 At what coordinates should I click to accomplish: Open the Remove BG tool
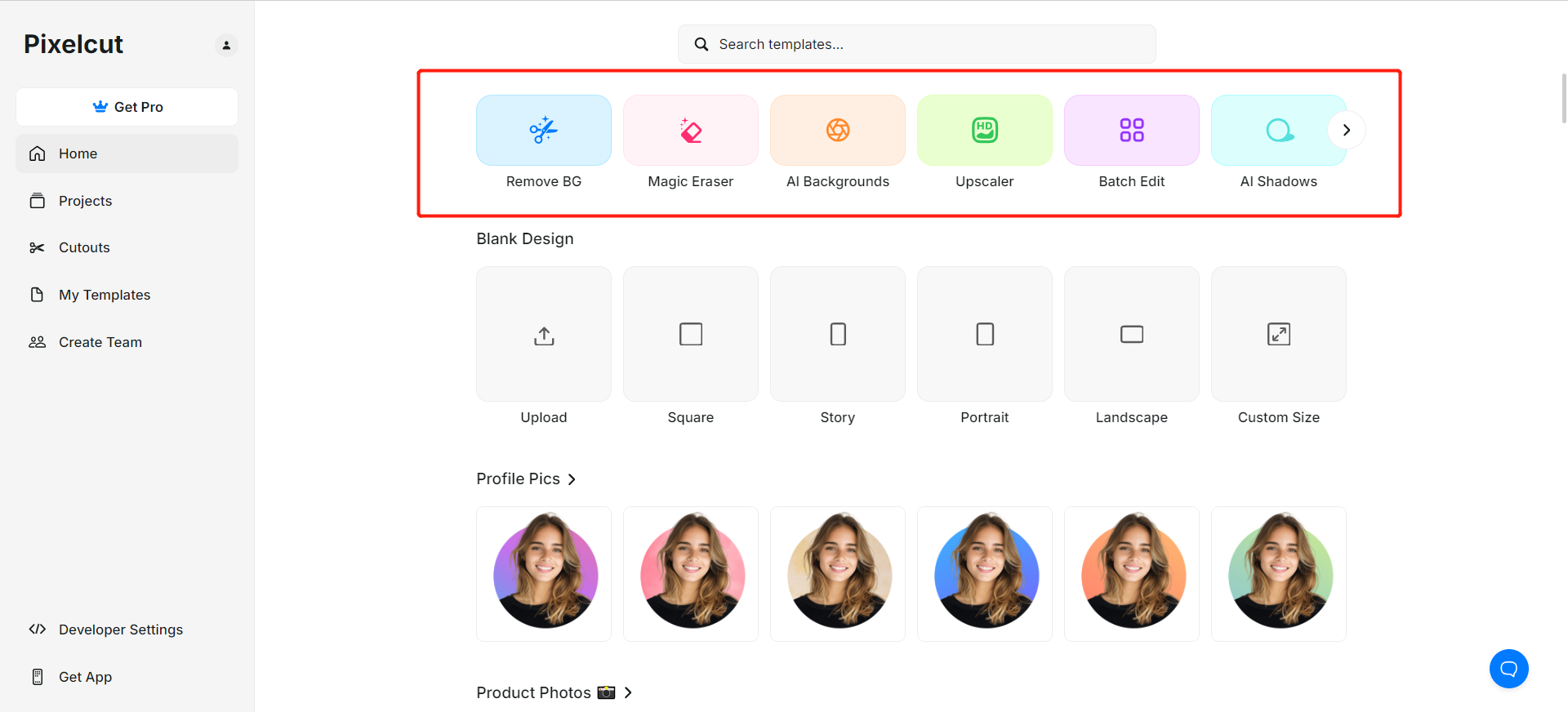(544, 130)
